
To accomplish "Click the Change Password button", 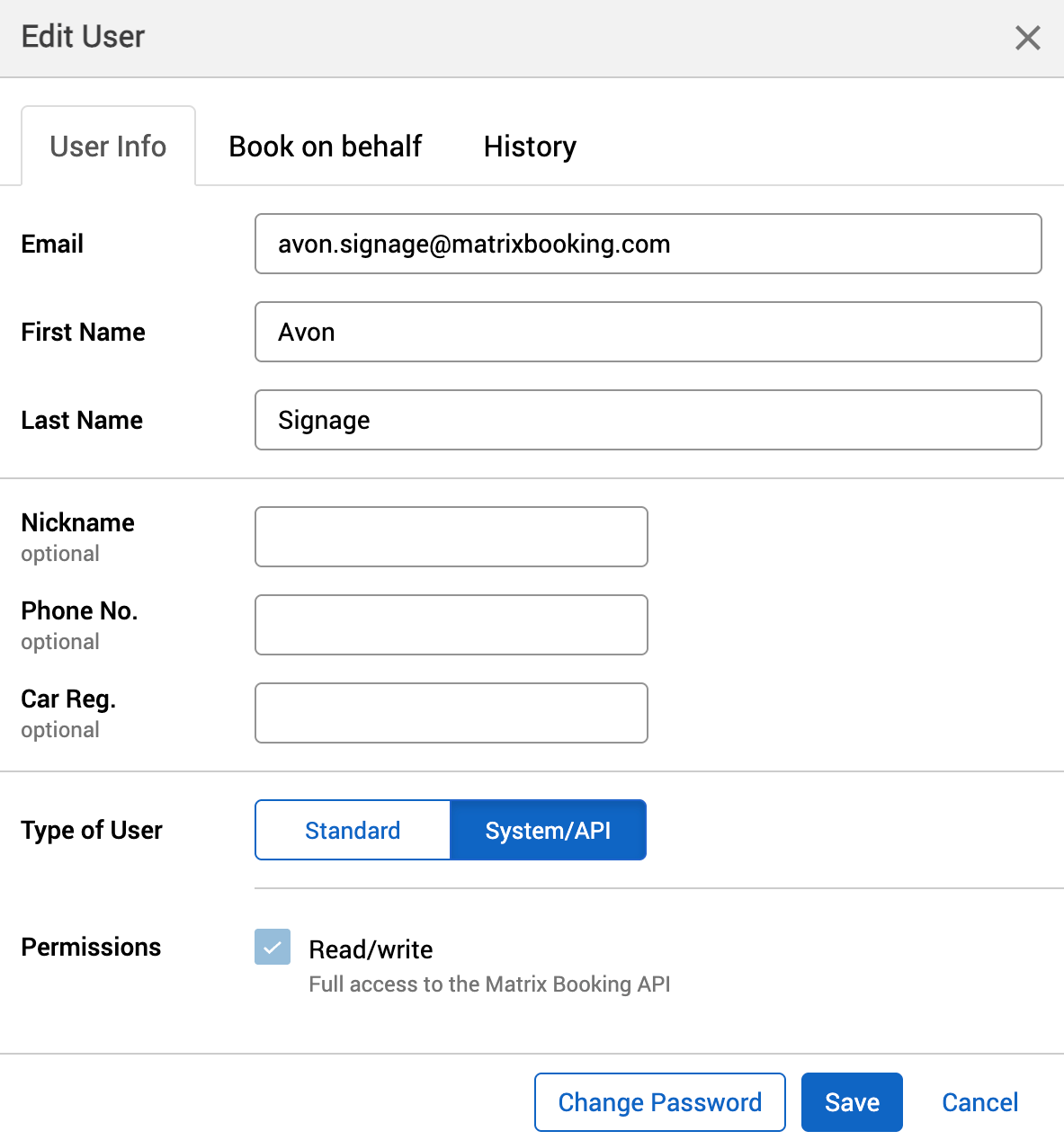I will click(659, 1101).
